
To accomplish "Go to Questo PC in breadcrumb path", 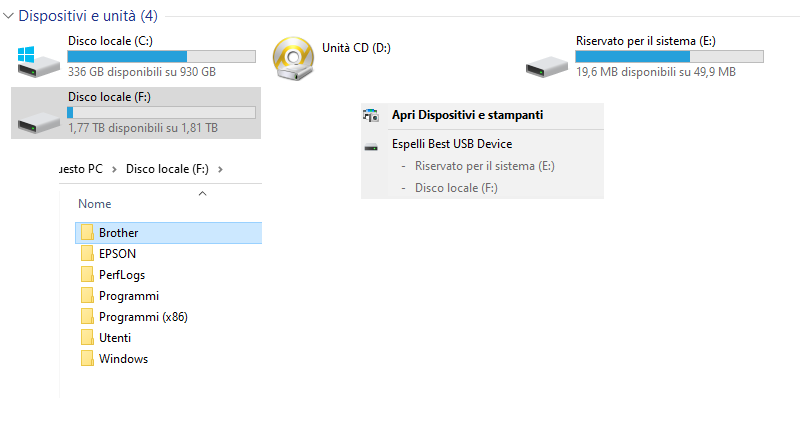I will click(81, 169).
